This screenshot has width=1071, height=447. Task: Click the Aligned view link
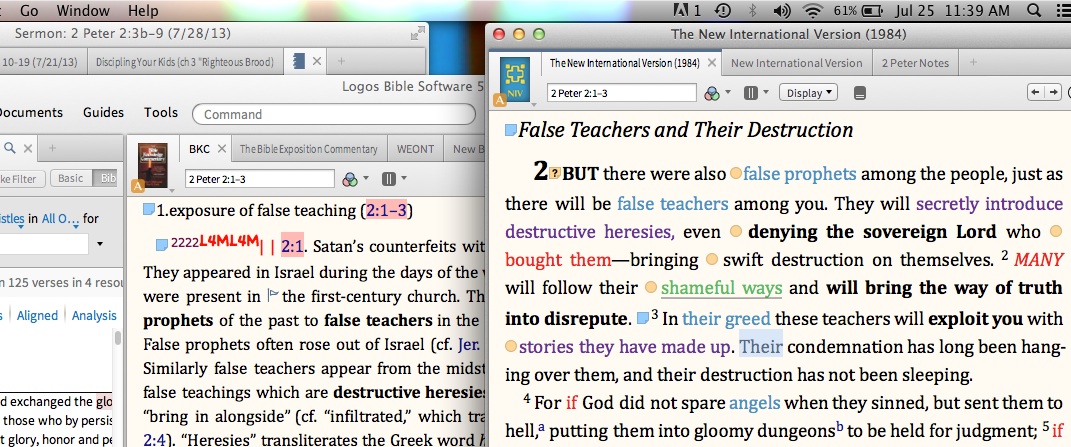coord(38,315)
